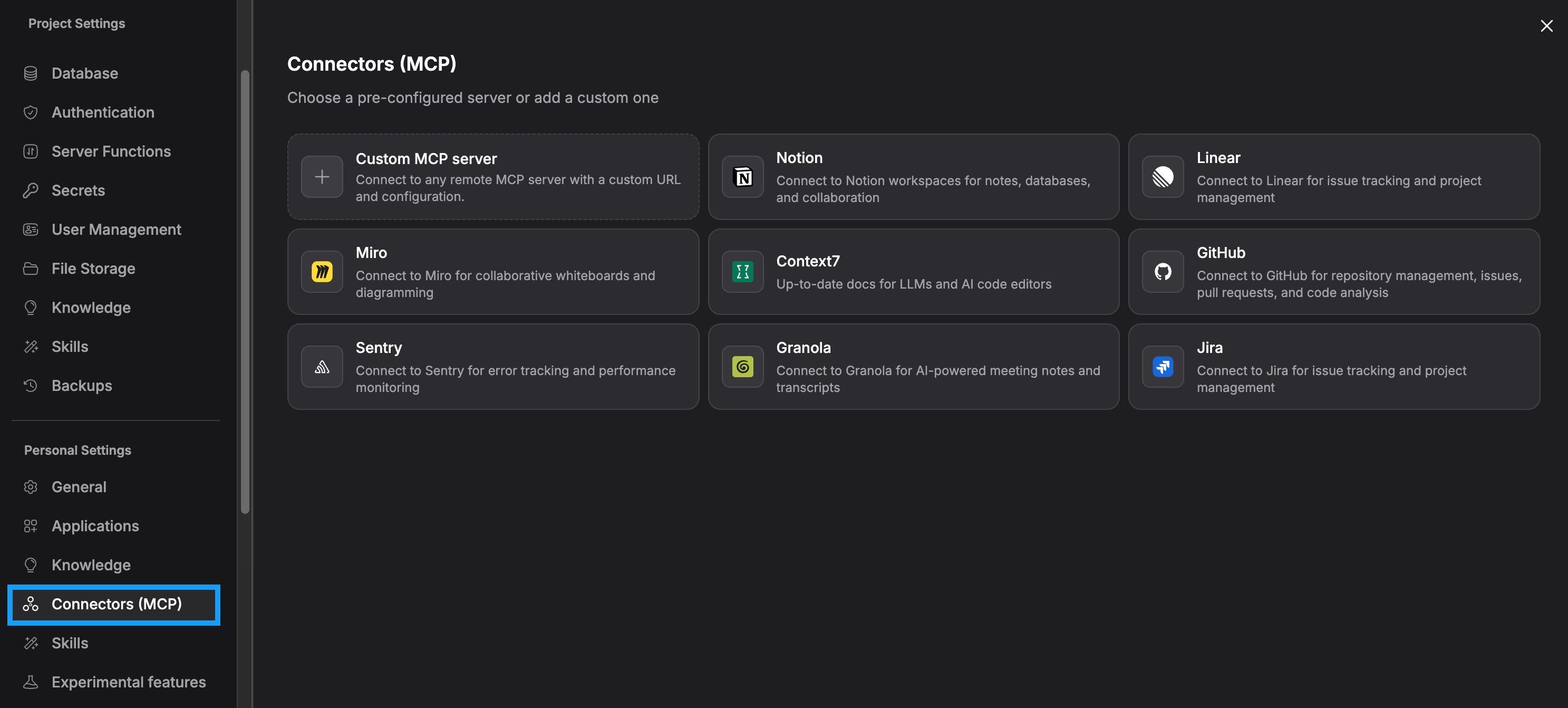Open Server Functions section

111,151
